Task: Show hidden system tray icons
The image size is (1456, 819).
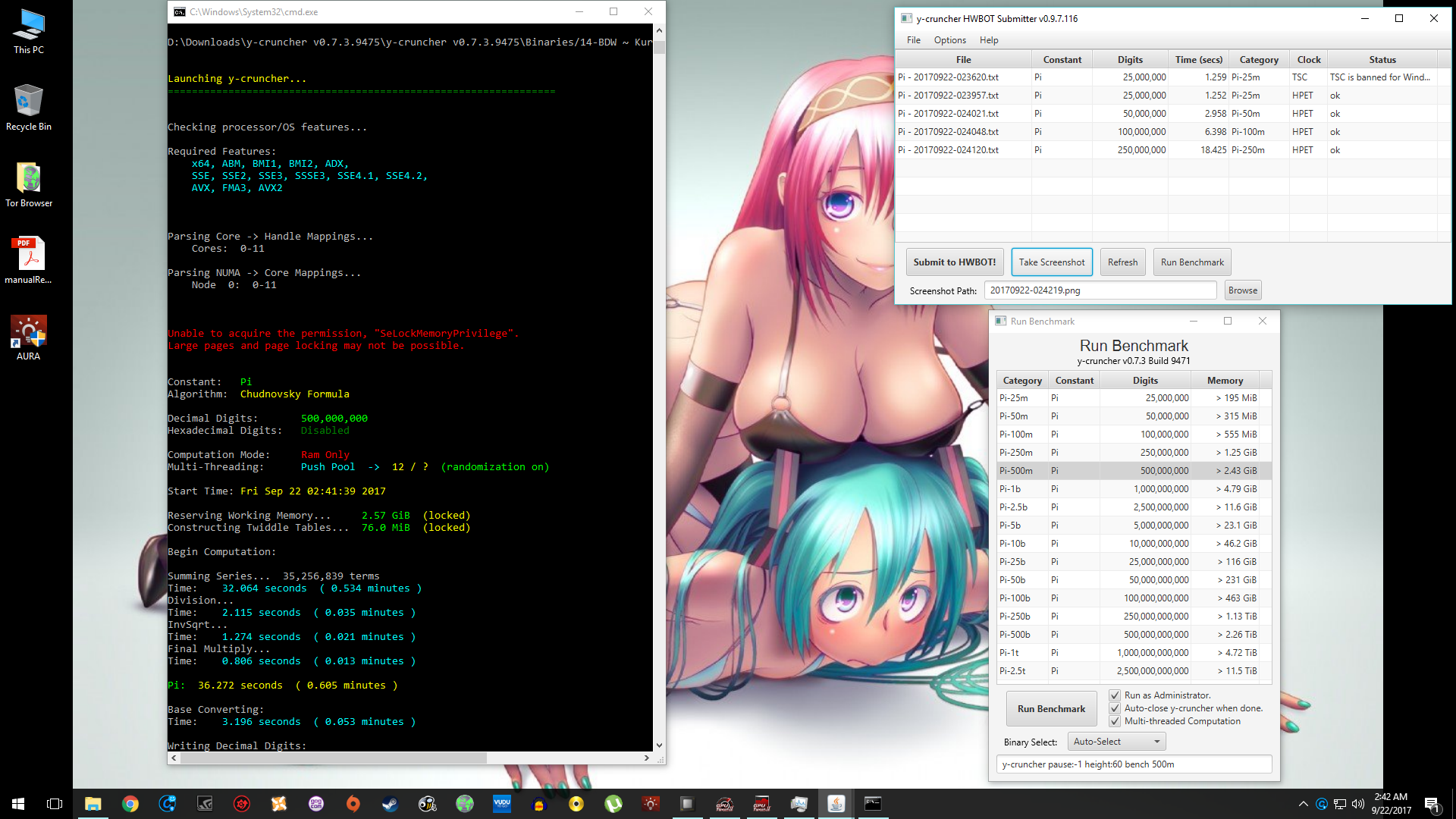Action: point(1303,804)
